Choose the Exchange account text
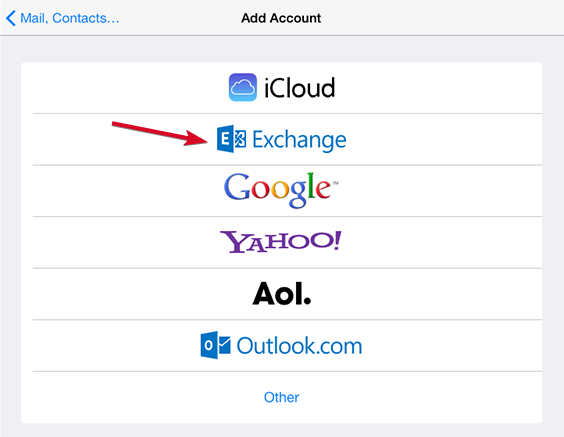 pos(299,140)
